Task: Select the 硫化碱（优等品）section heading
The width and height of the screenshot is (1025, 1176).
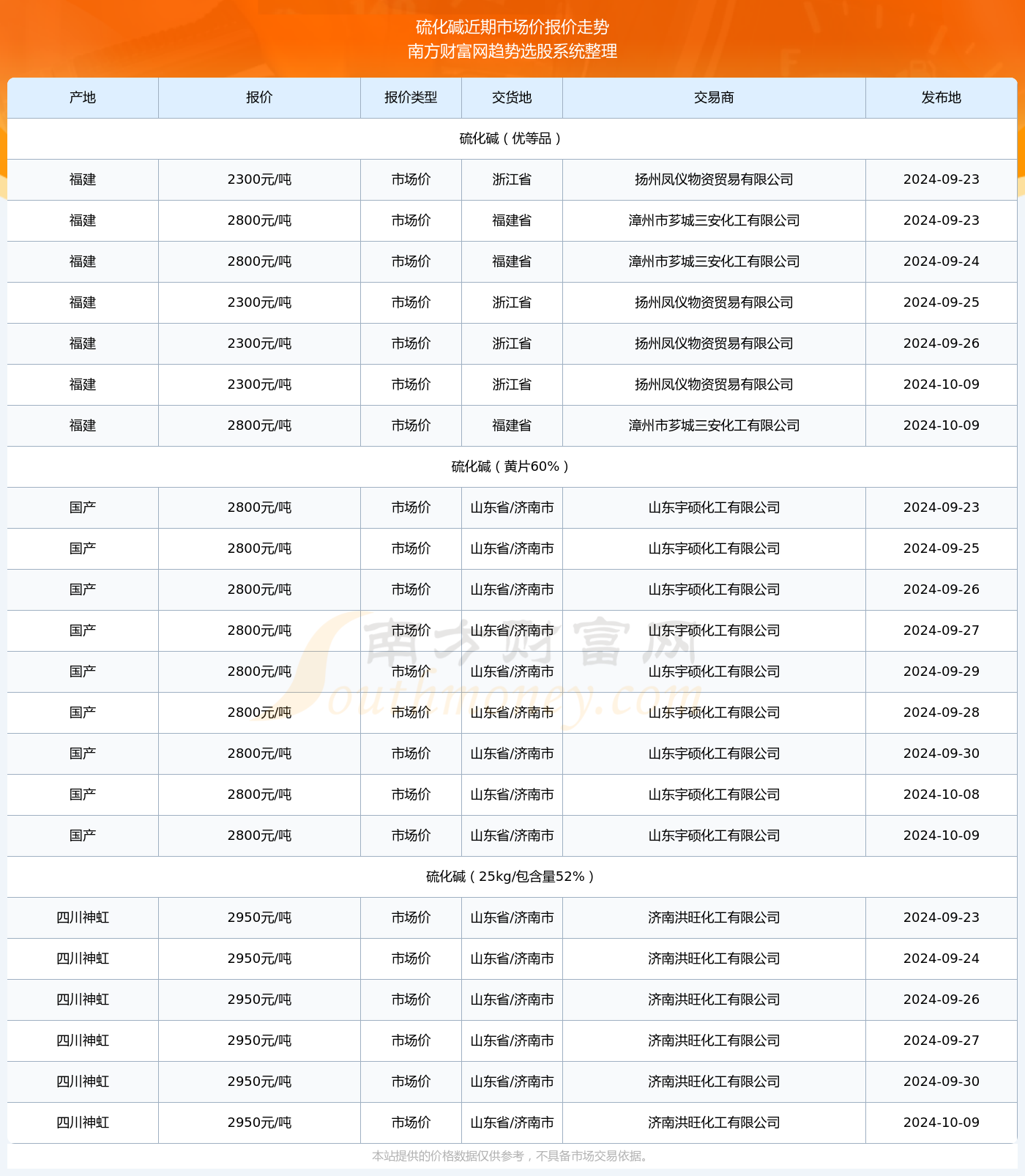Action: [512, 138]
